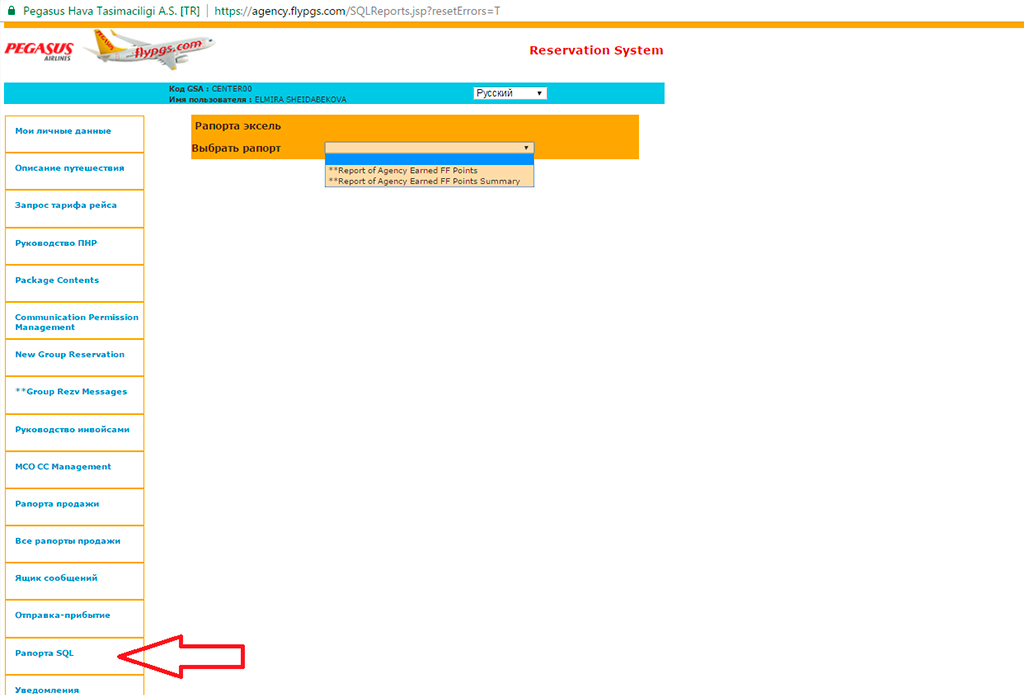Open the Русский language dropdown
This screenshot has height=695, width=1024.
click(x=510, y=93)
